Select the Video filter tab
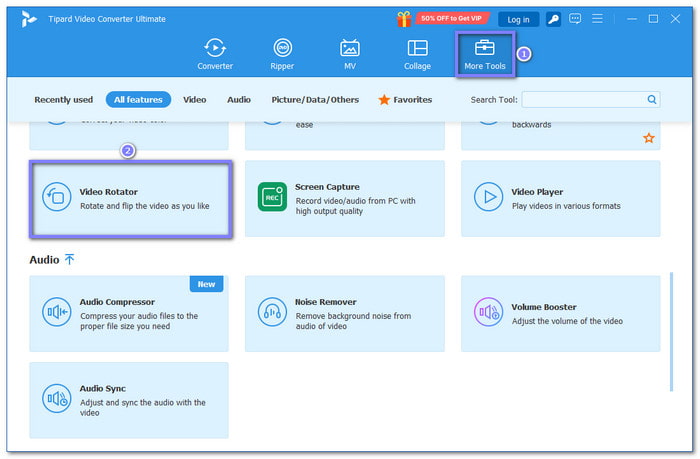700x459 pixels. click(195, 100)
